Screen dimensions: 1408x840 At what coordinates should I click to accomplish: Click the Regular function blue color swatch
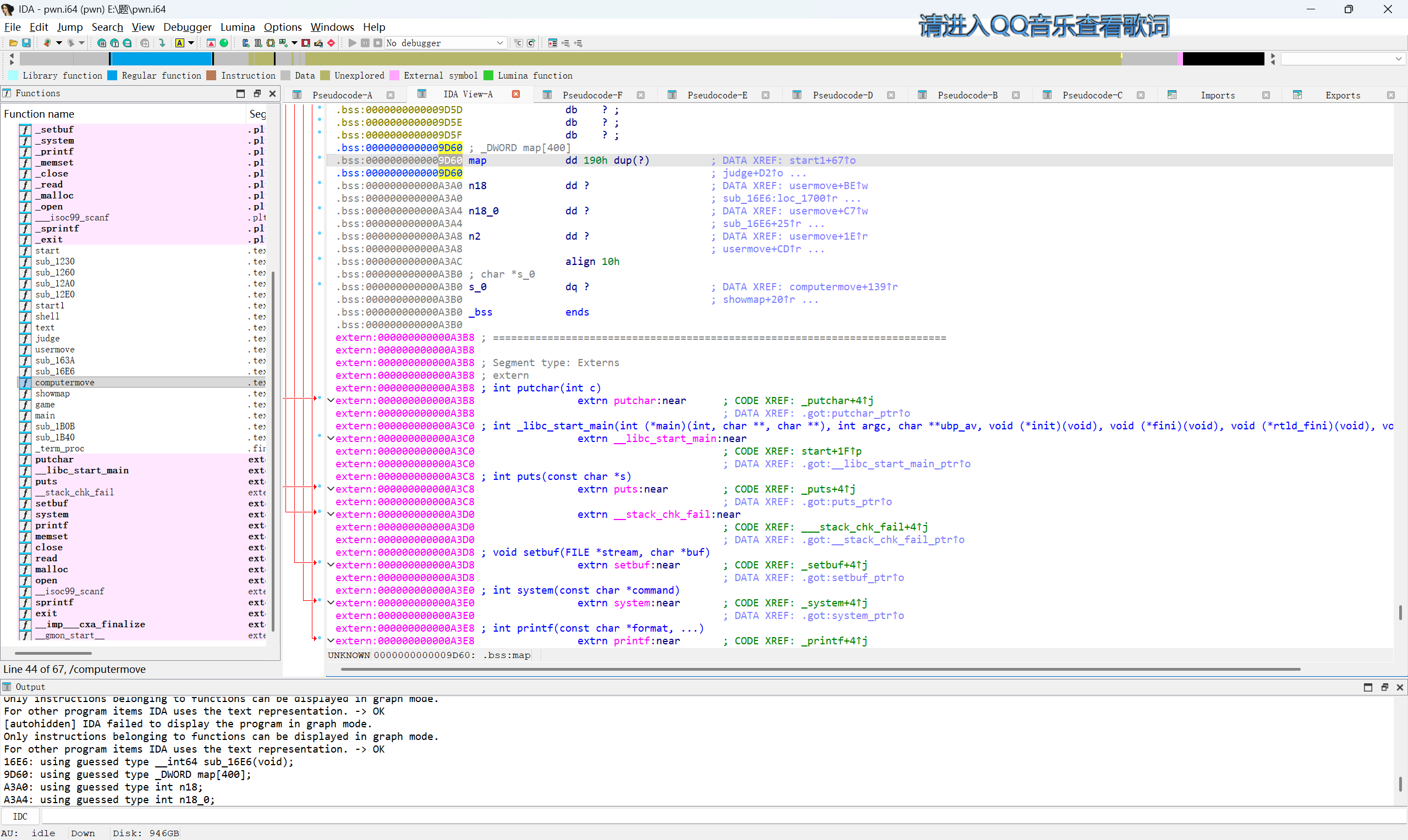(112, 75)
